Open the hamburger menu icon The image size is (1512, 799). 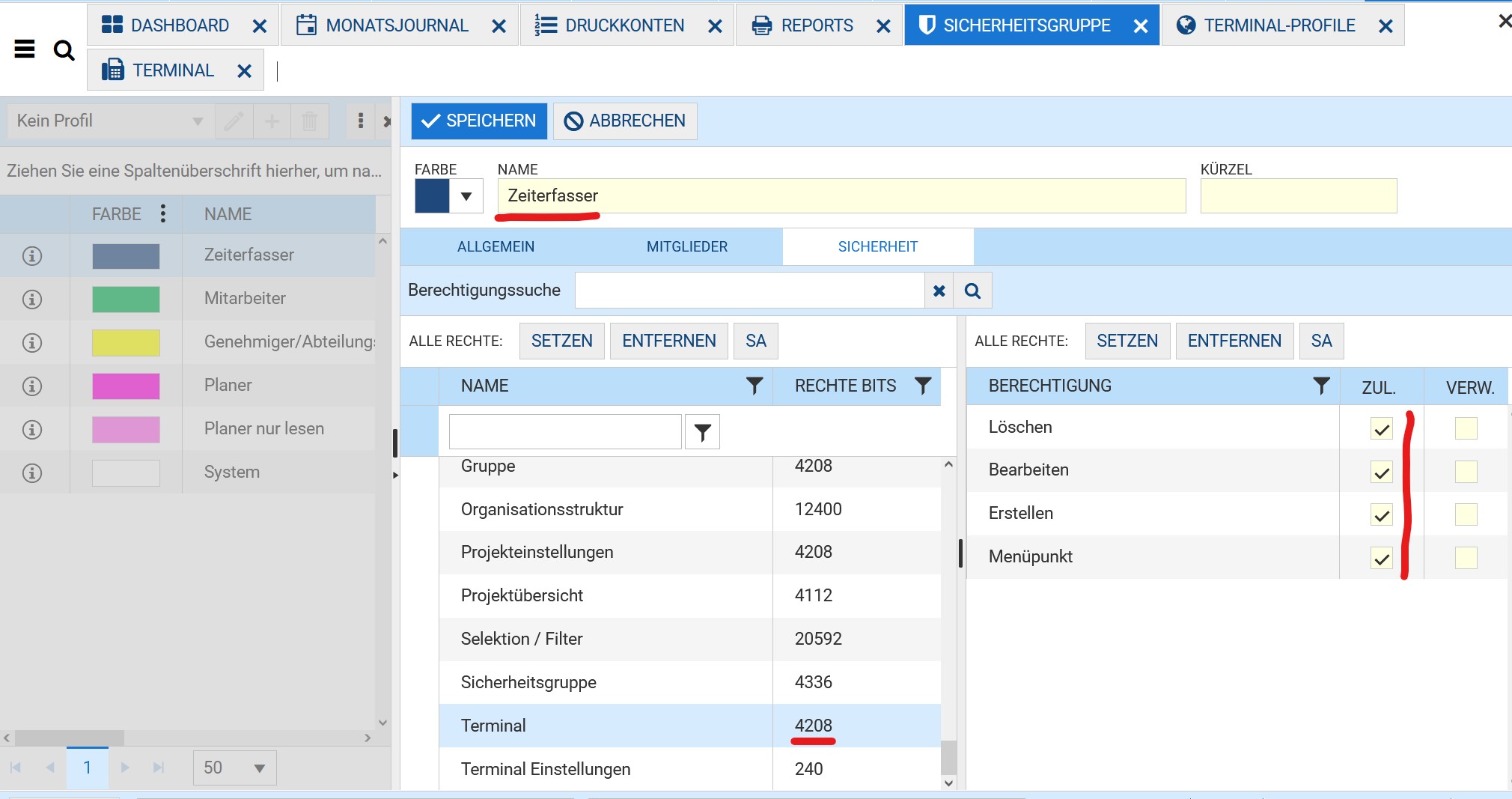pyautogui.click(x=25, y=49)
